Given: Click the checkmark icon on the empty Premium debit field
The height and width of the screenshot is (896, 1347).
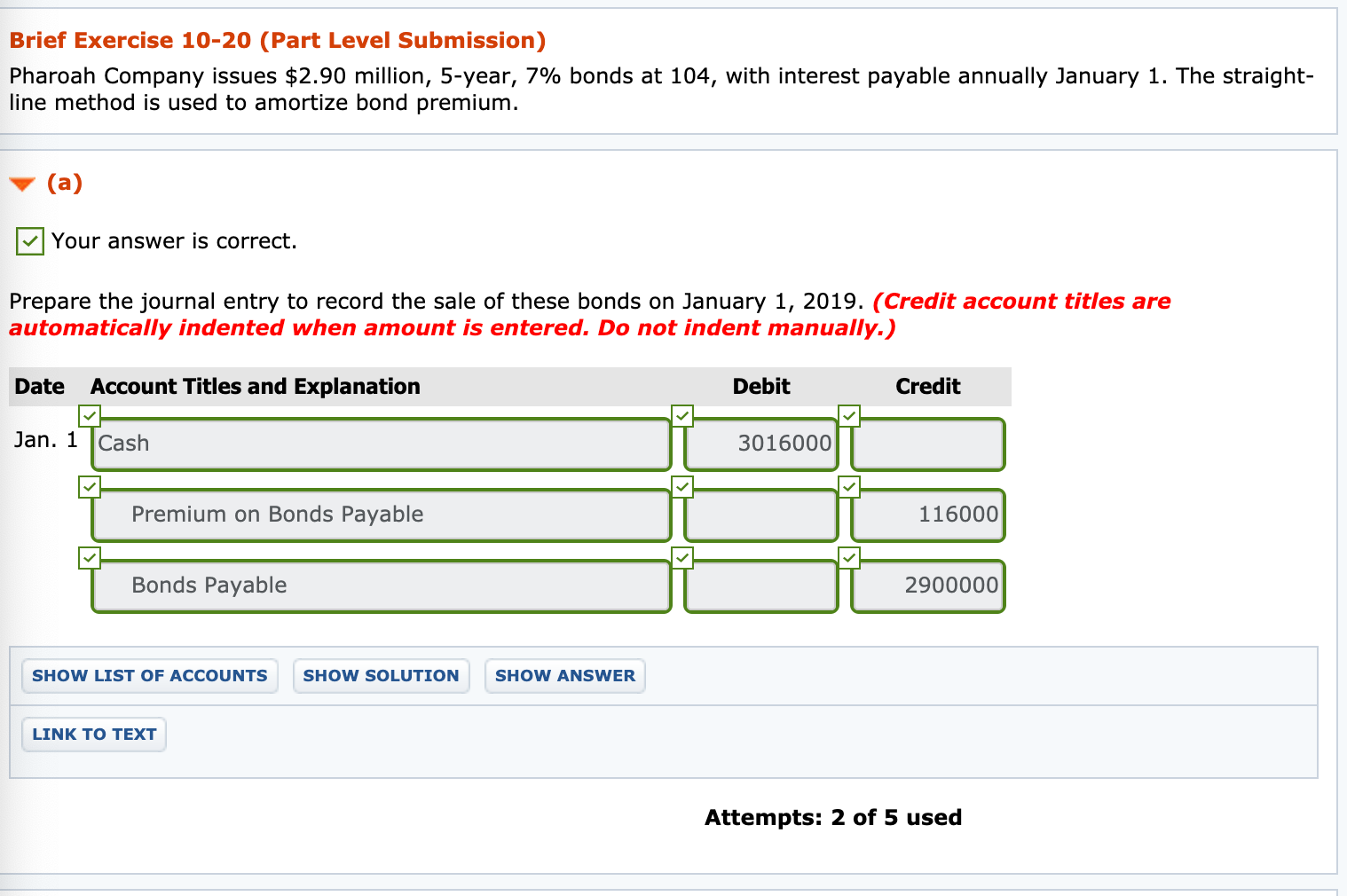Looking at the screenshot, I should 683,486.
